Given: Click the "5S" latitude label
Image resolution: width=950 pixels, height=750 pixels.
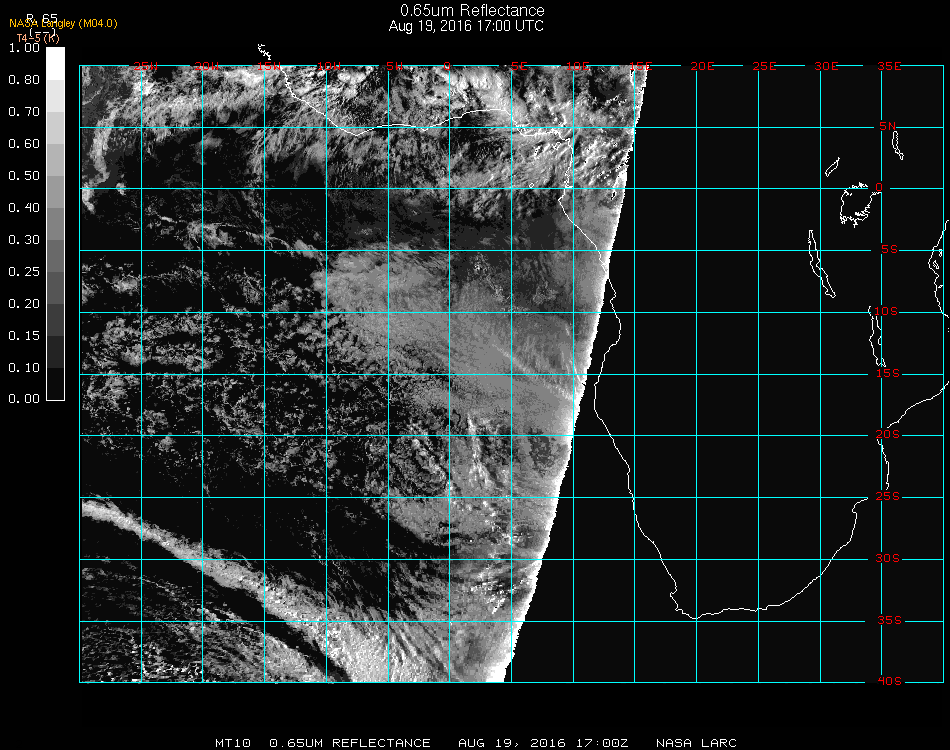Looking at the screenshot, I should (x=889, y=250).
